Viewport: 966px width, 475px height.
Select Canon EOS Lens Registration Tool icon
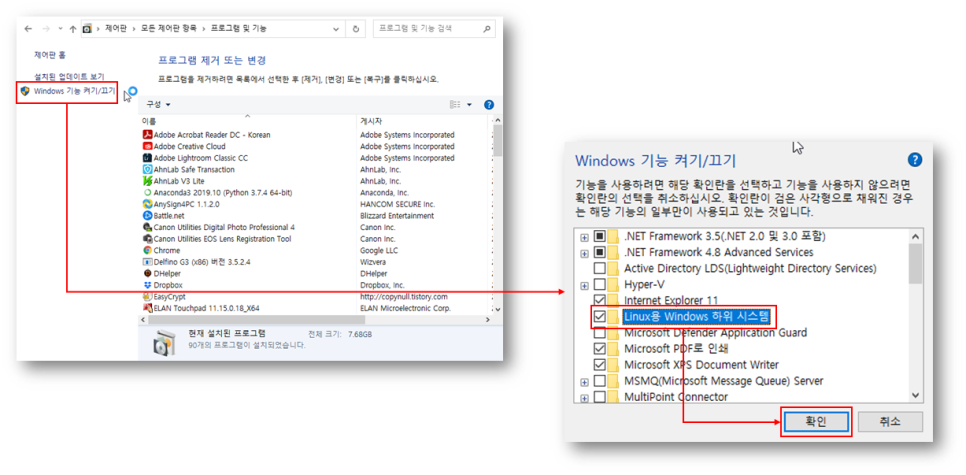(x=147, y=238)
